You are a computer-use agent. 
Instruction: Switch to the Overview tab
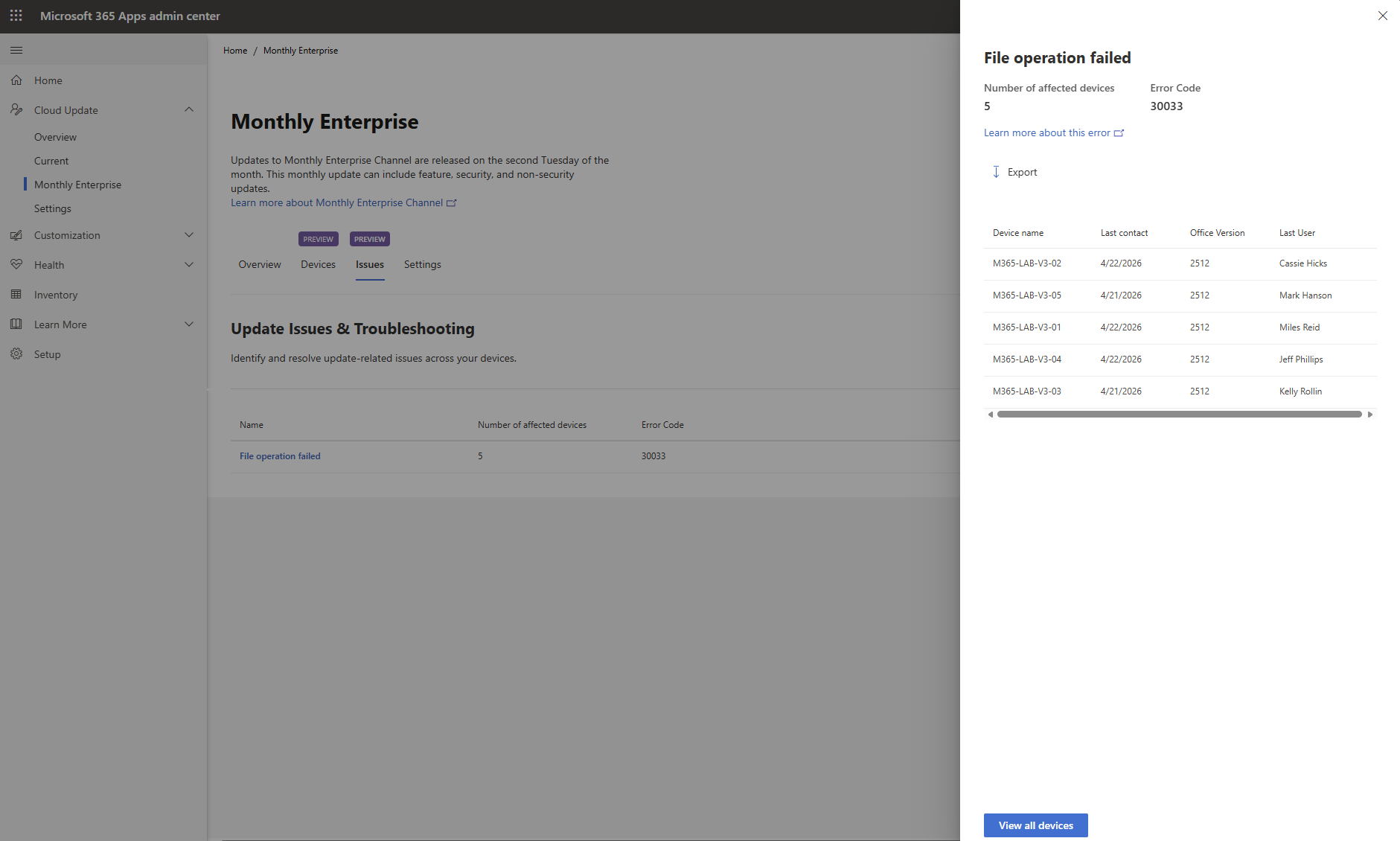(259, 264)
